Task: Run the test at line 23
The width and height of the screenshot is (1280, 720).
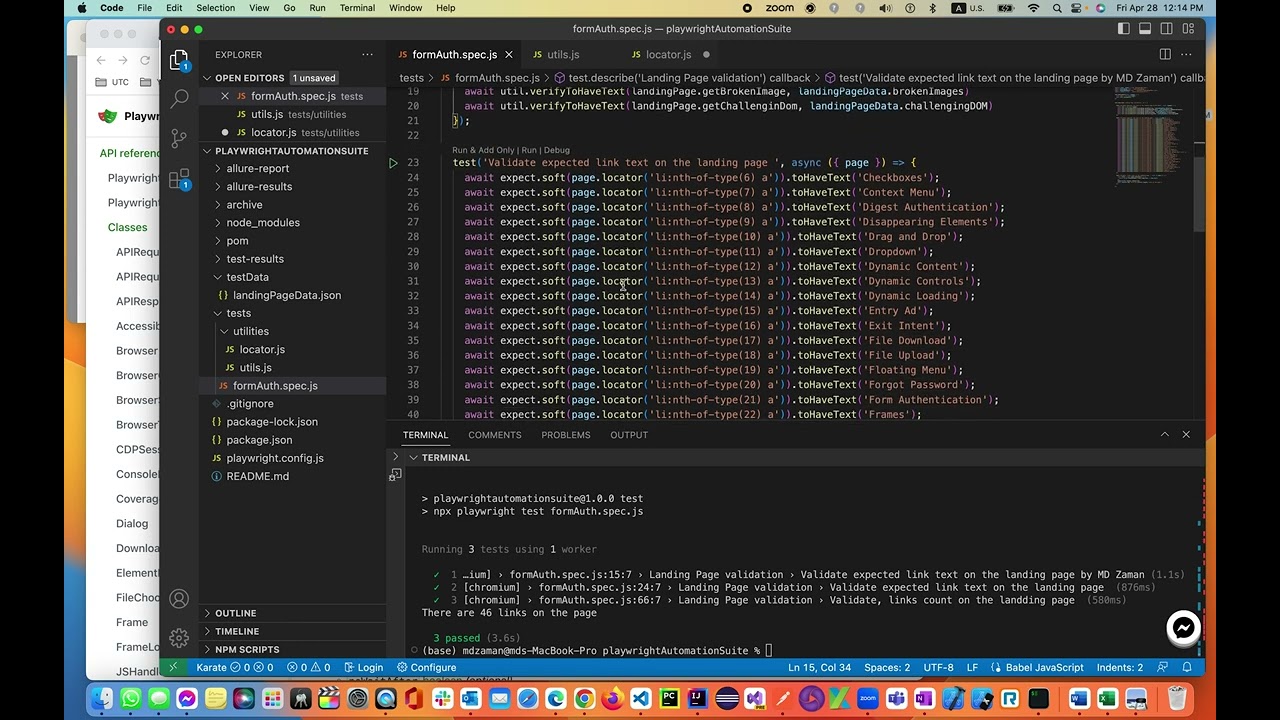Action: [x=393, y=163]
